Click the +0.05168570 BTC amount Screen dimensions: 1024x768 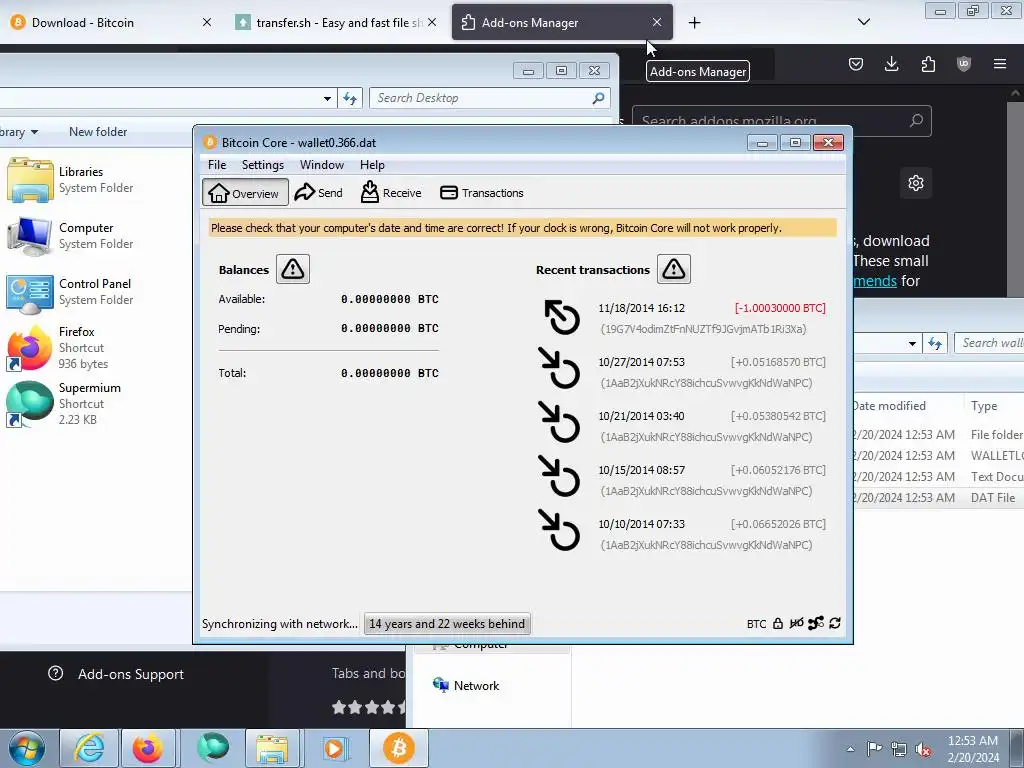(x=778, y=362)
